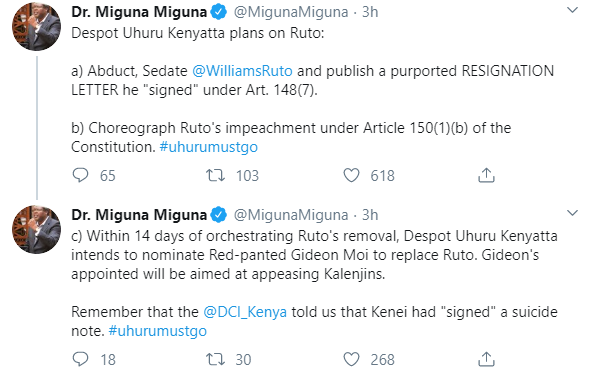Viewport: 592px width, 376px height.
Task: Reply to the second tweet with 18 replies
Action: click(80, 359)
